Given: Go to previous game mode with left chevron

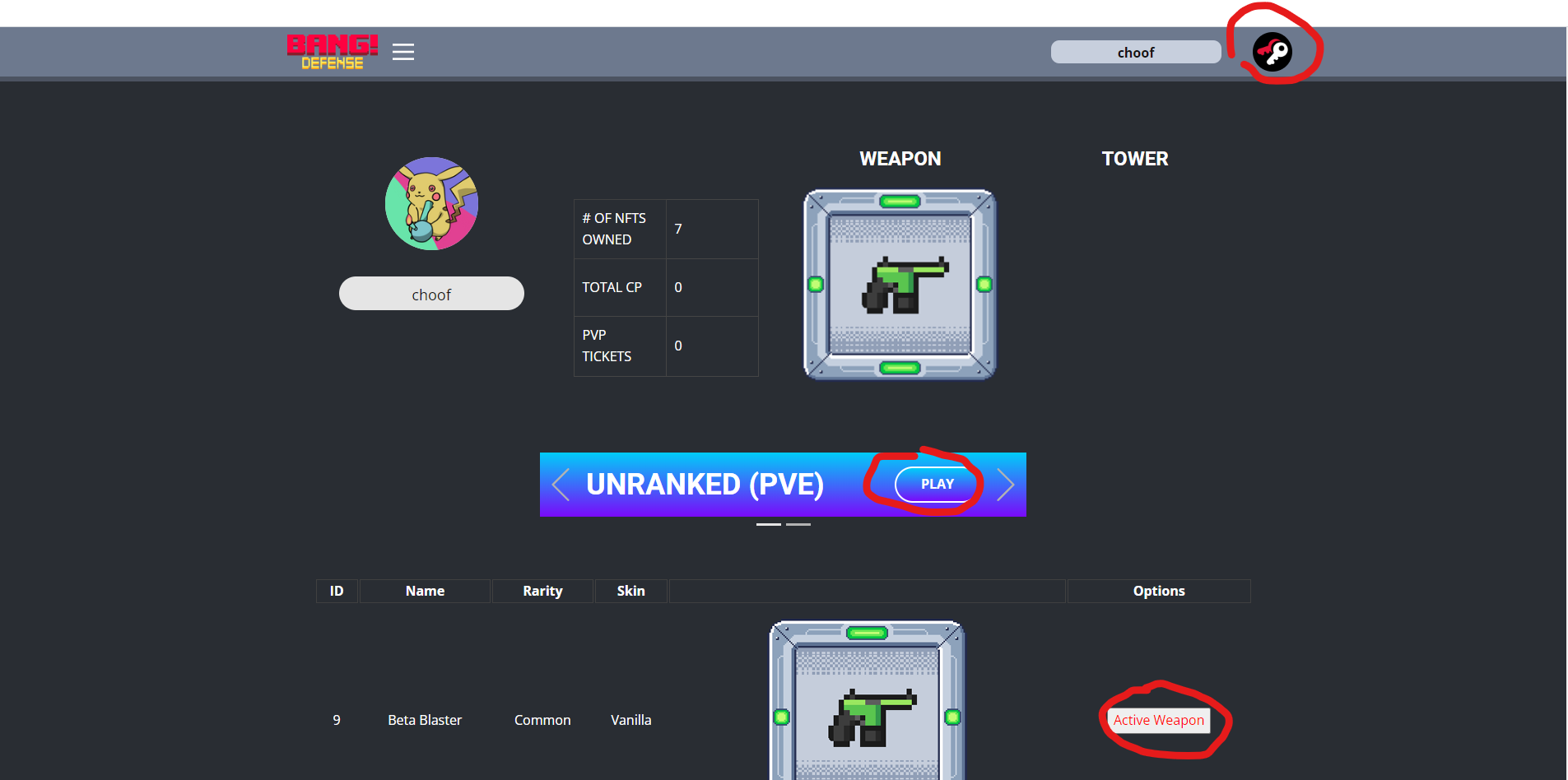Looking at the screenshot, I should coord(561,485).
